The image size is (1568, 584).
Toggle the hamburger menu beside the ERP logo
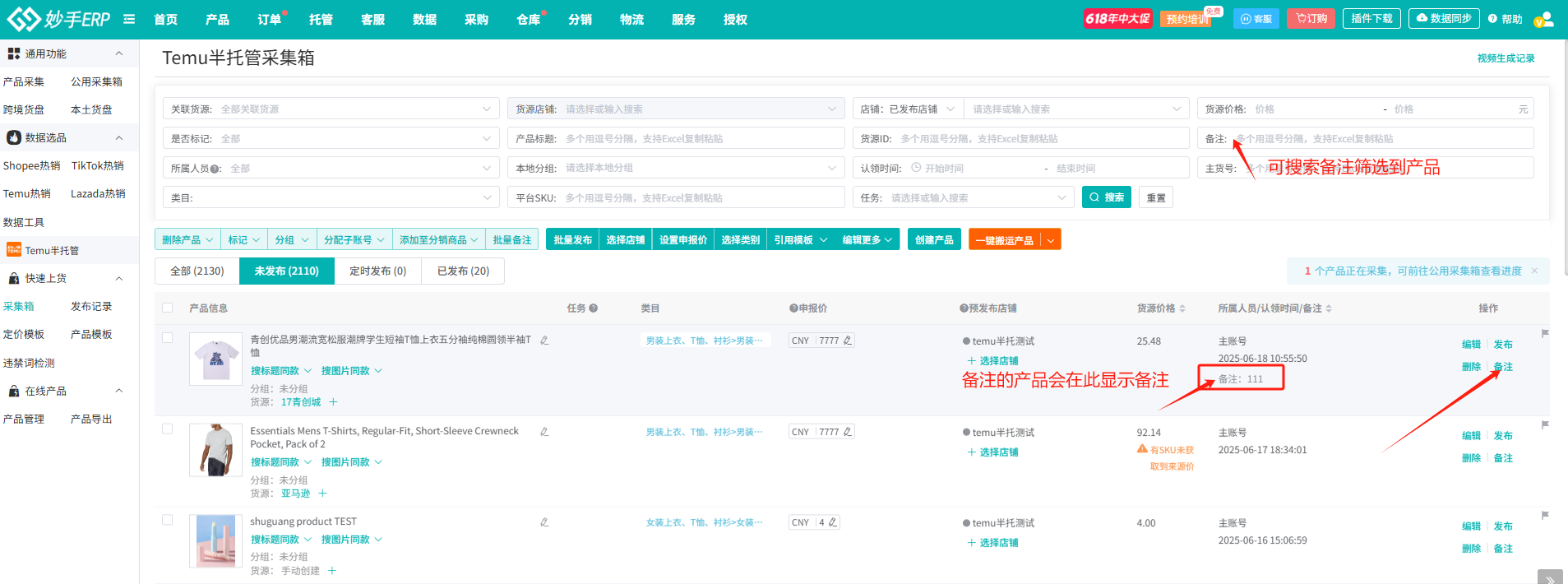129,19
